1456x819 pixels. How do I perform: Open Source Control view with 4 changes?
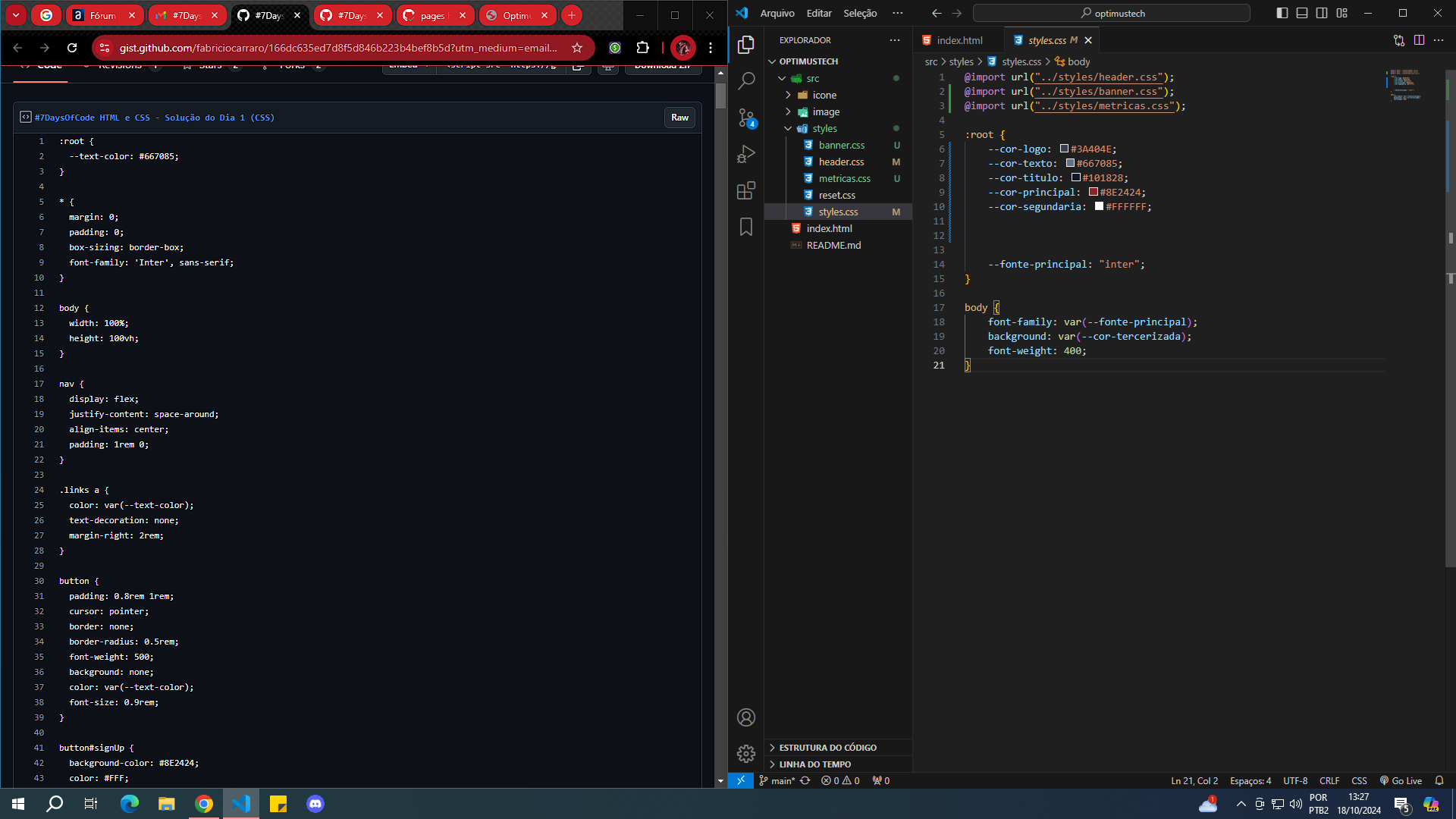746,118
